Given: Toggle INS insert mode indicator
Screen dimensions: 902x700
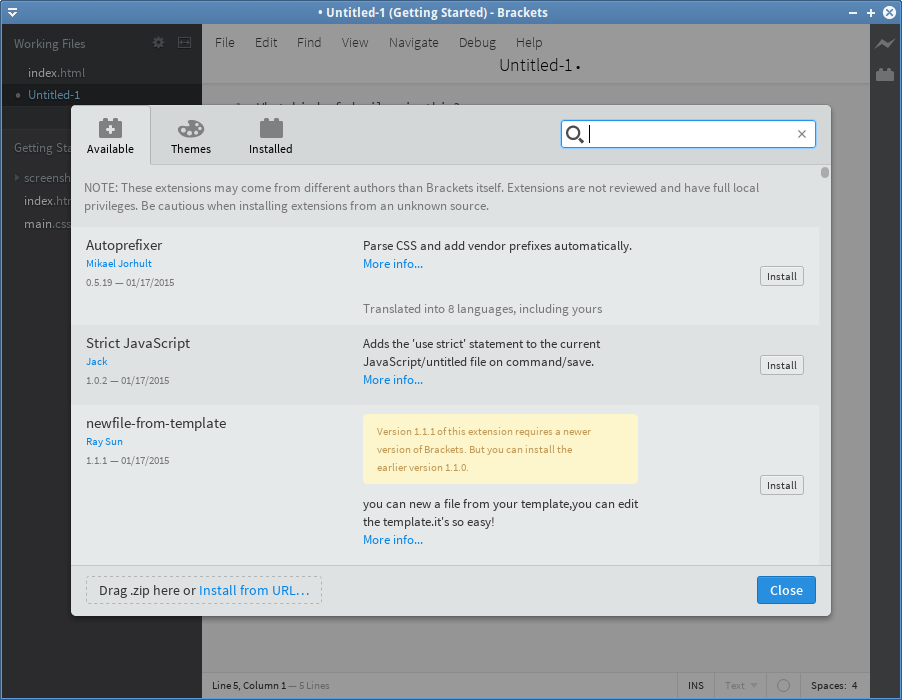Looking at the screenshot, I should [x=695, y=686].
